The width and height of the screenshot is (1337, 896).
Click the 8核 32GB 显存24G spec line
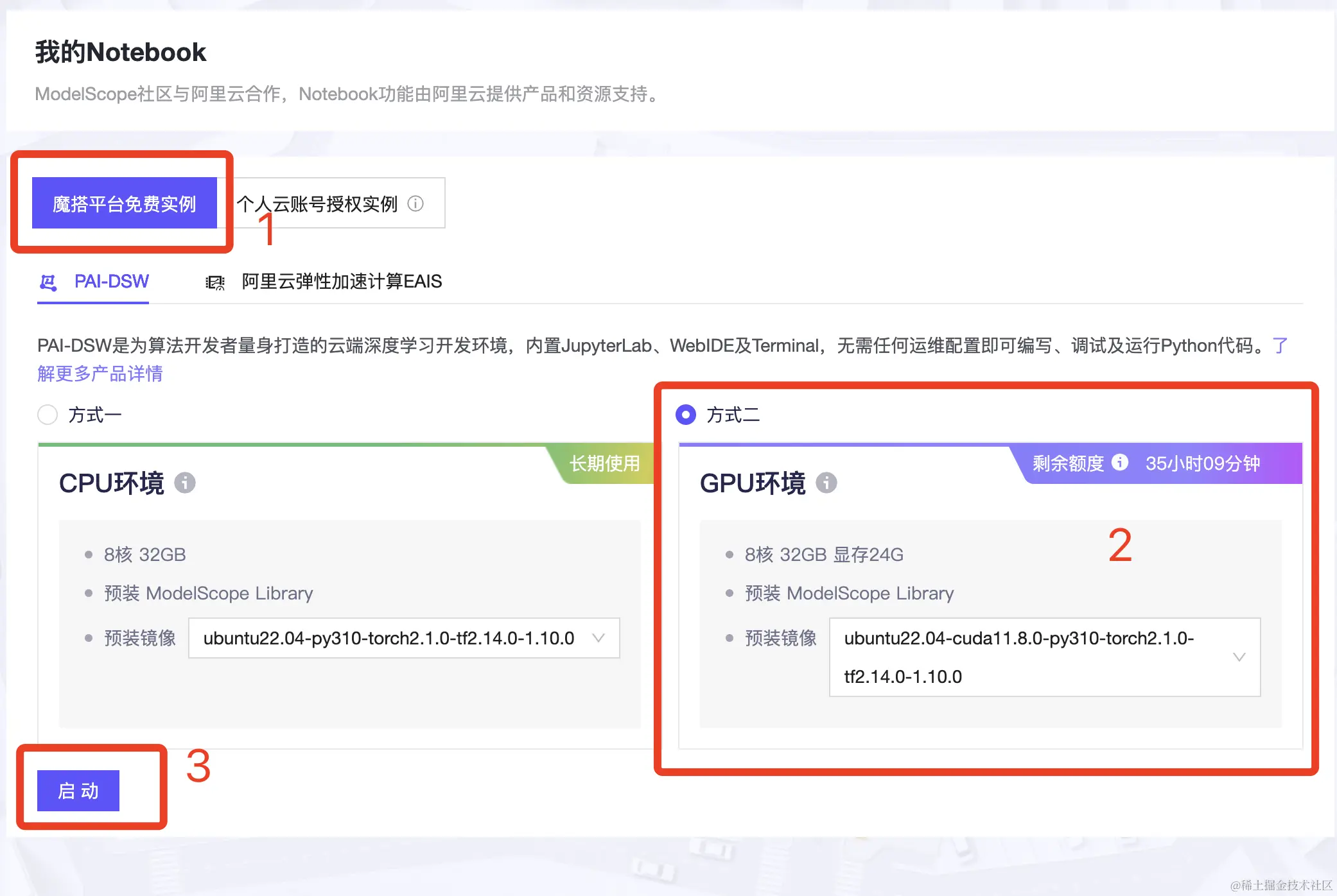click(824, 555)
